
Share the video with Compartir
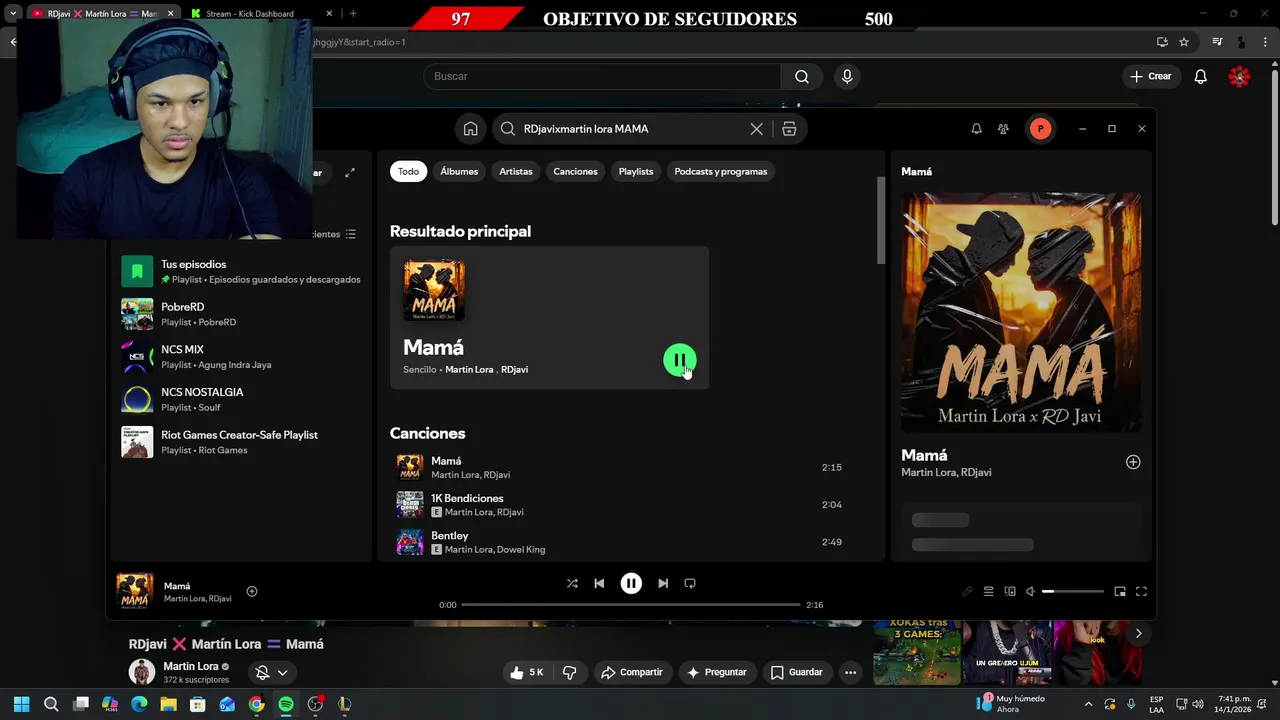631,673
